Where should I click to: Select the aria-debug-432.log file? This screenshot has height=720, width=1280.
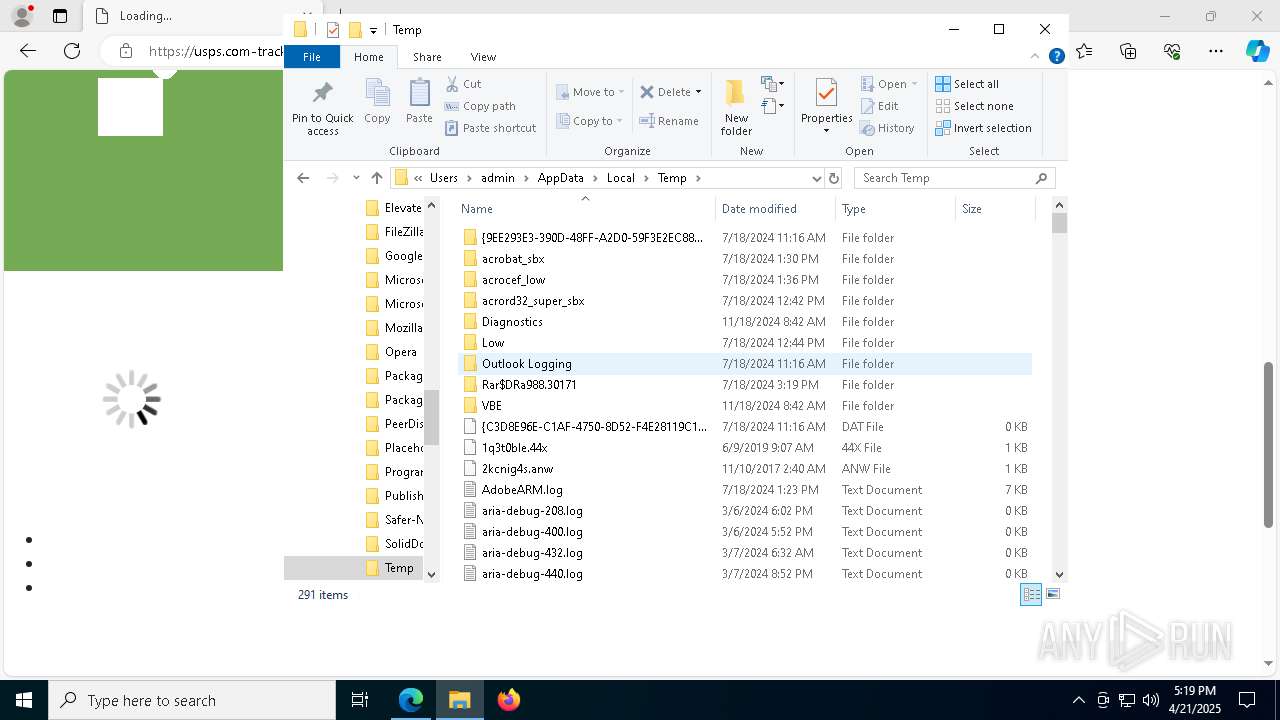(745, 553)
